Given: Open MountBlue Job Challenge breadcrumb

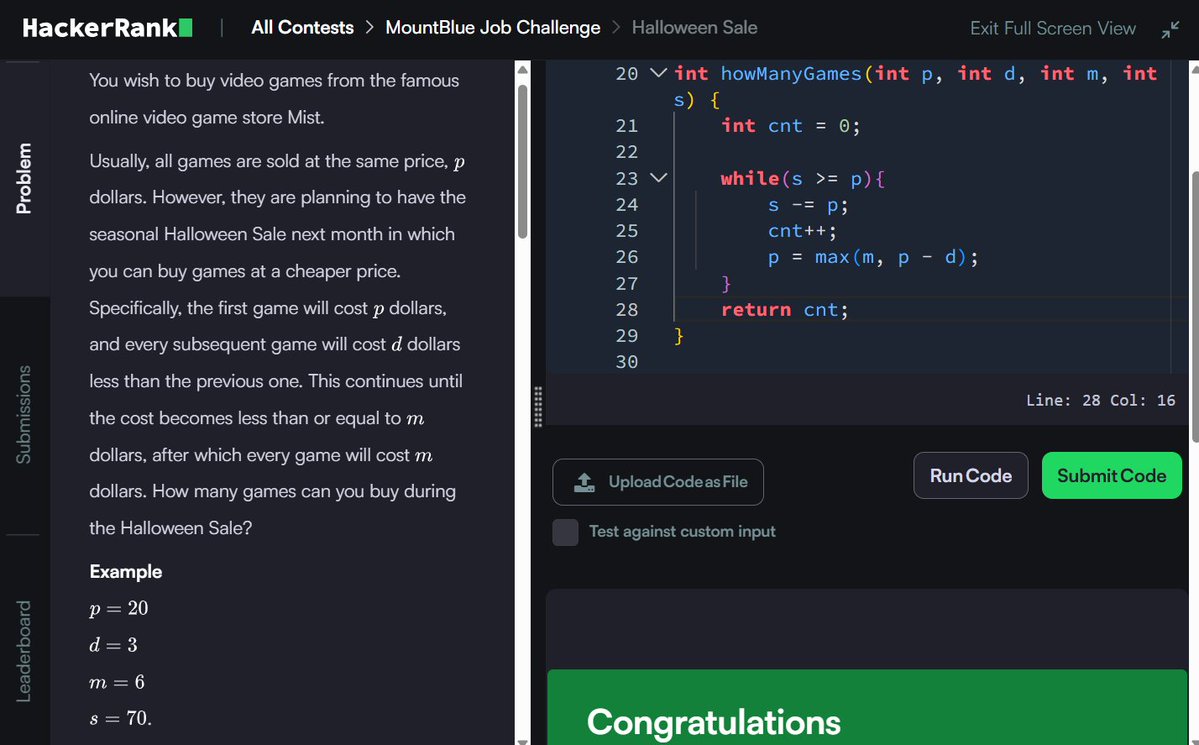Looking at the screenshot, I should point(492,28).
